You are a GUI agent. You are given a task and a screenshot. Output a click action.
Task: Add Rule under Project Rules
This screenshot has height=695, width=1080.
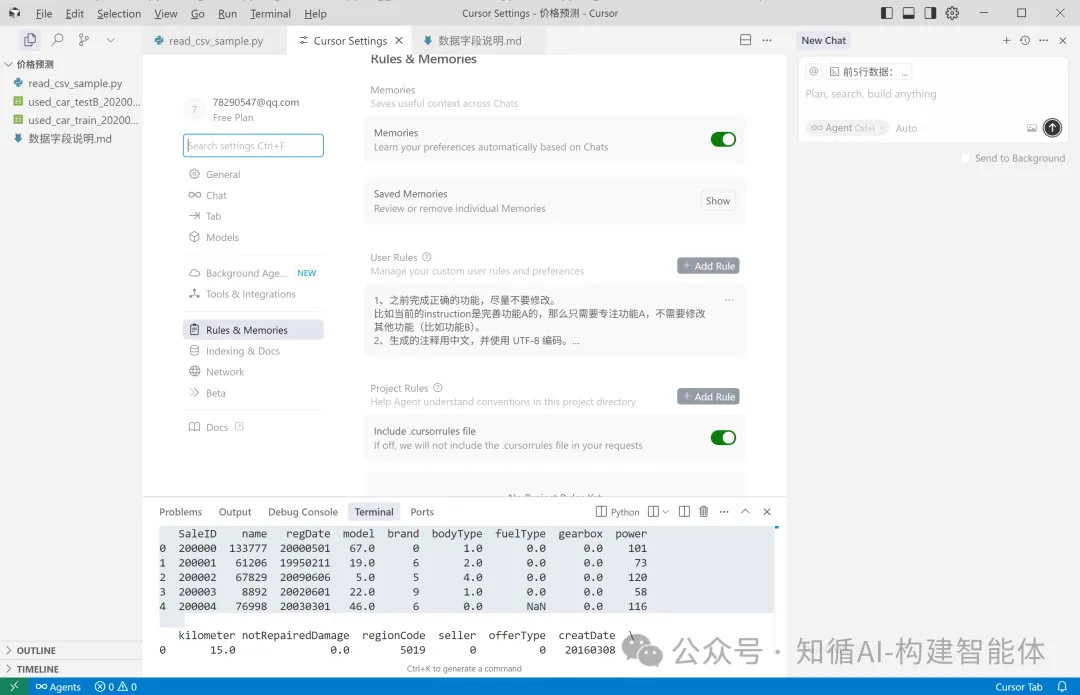click(708, 397)
